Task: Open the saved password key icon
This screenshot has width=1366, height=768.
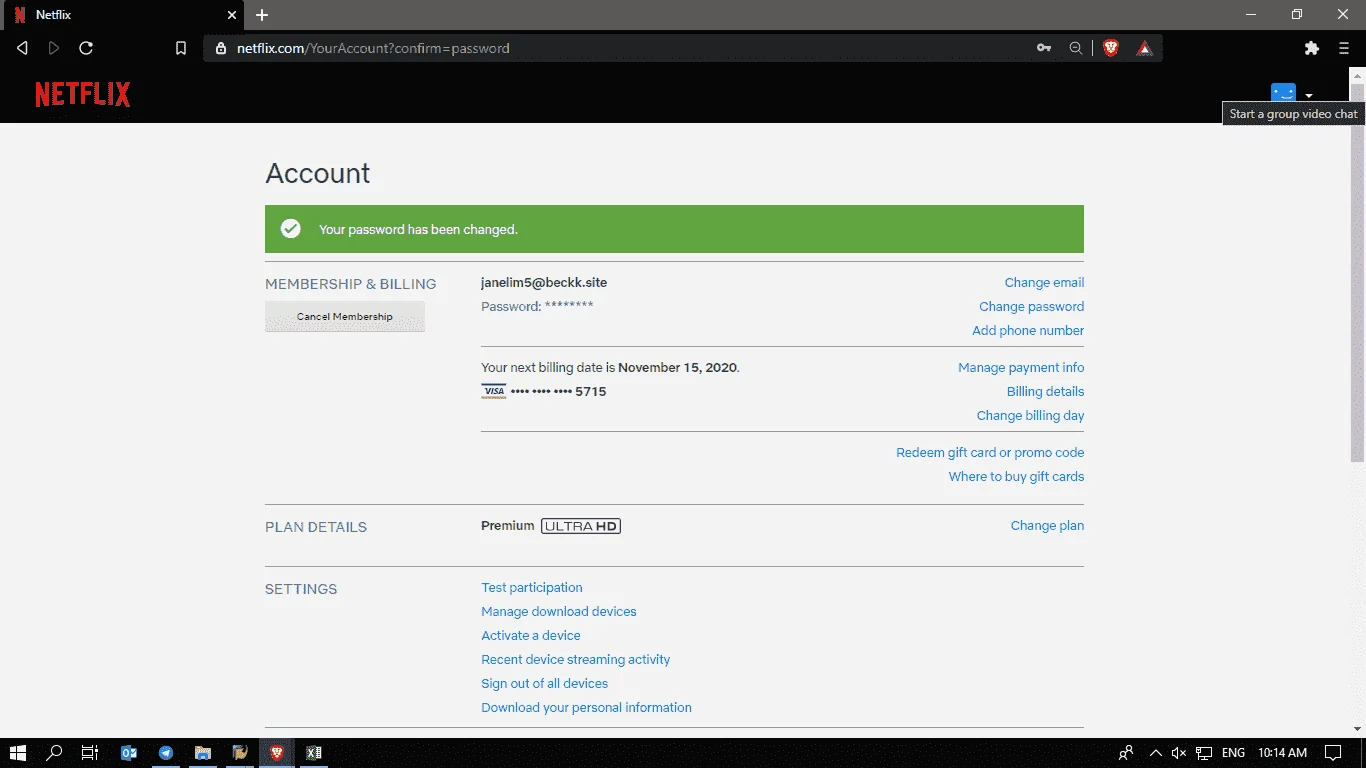Action: click(1044, 48)
